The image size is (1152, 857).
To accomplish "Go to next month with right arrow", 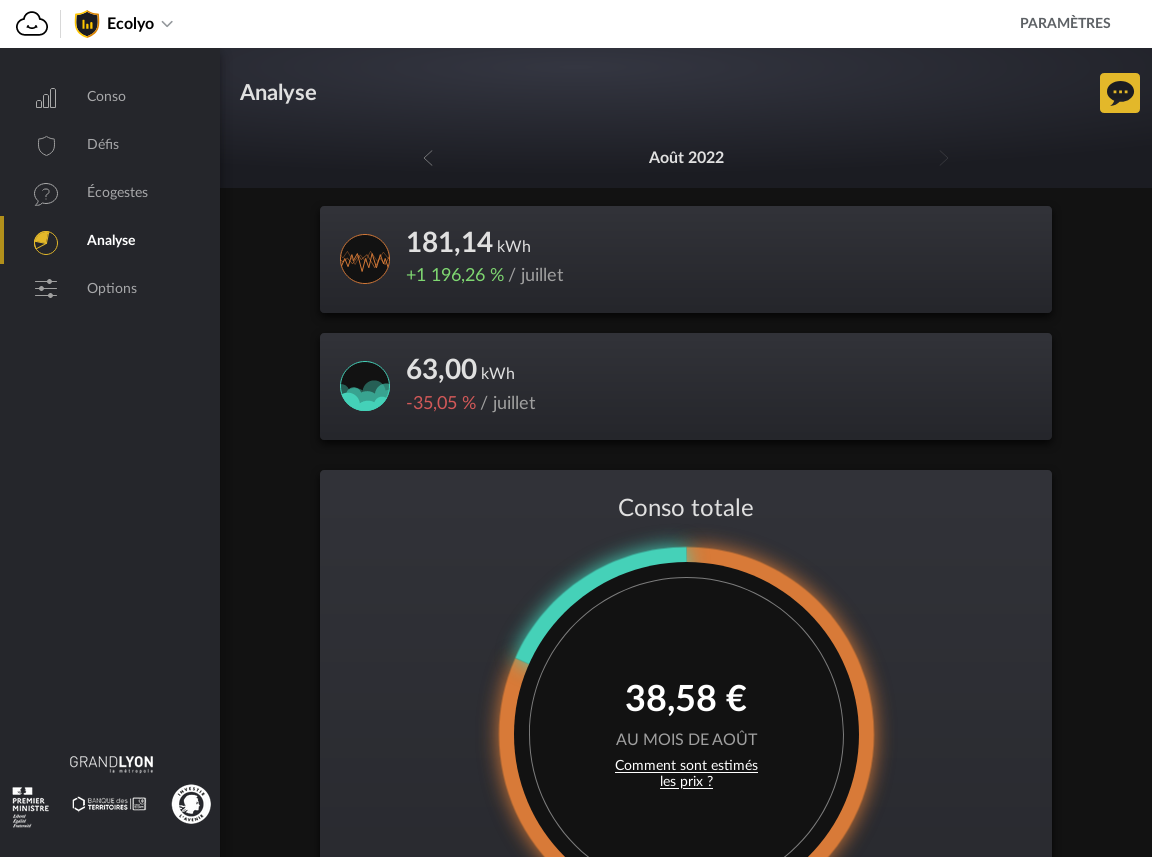I will (x=943, y=157).
